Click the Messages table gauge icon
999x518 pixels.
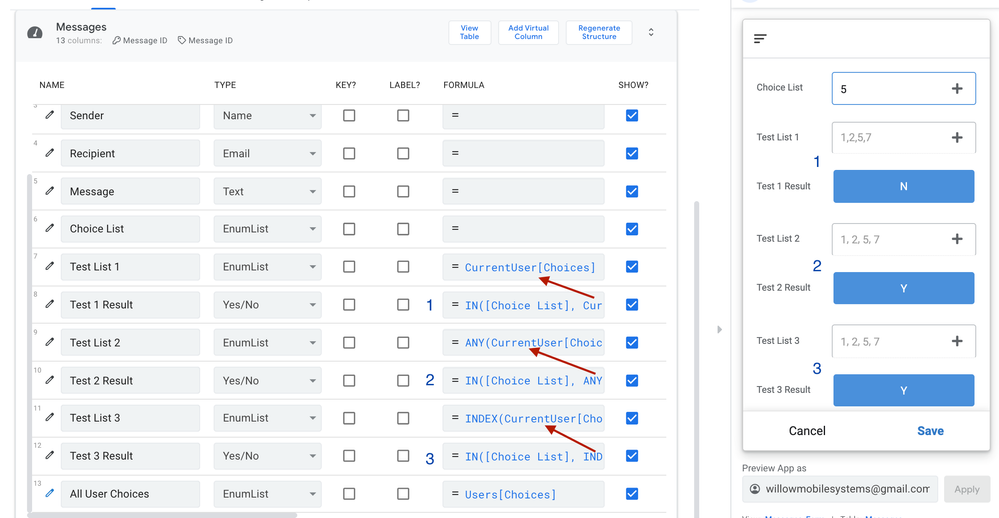coord(35,32)
